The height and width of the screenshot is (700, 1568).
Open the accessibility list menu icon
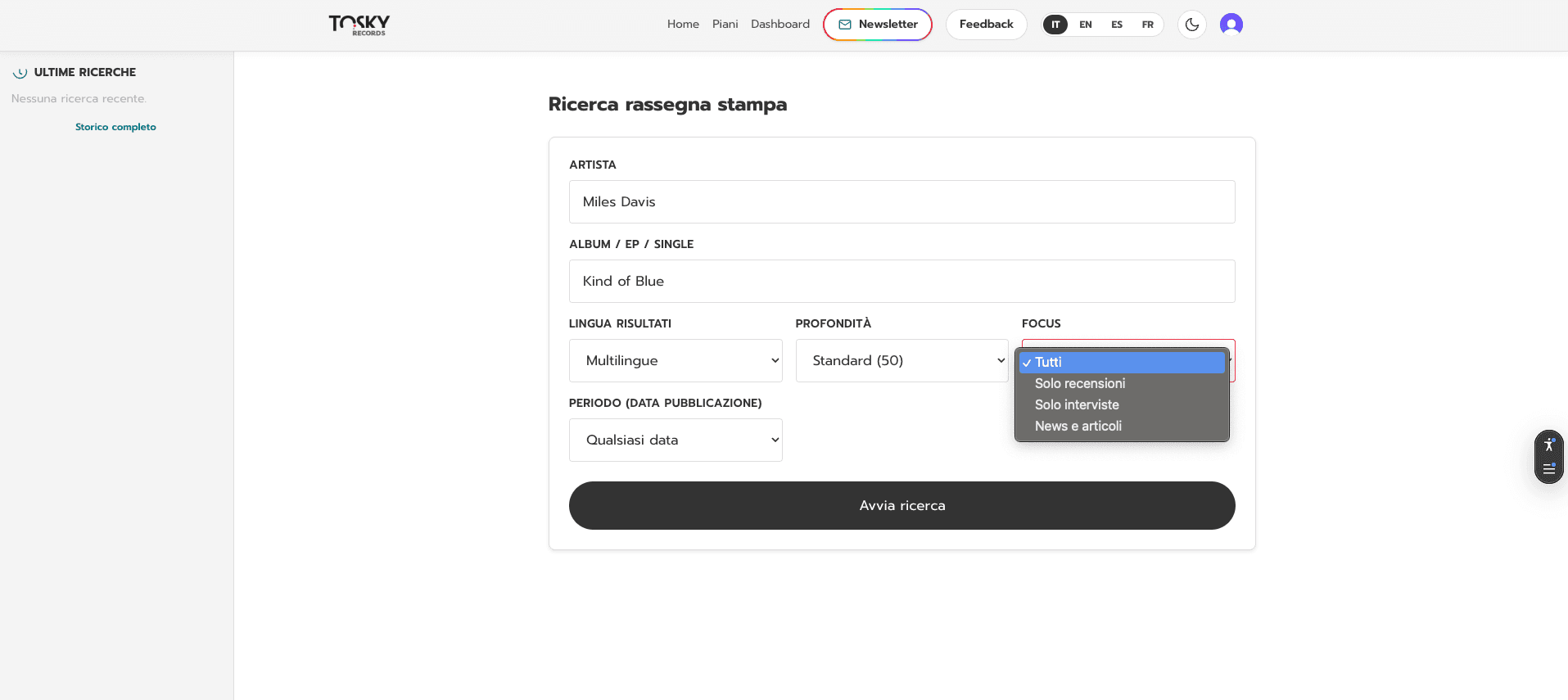coord(1548,469)
